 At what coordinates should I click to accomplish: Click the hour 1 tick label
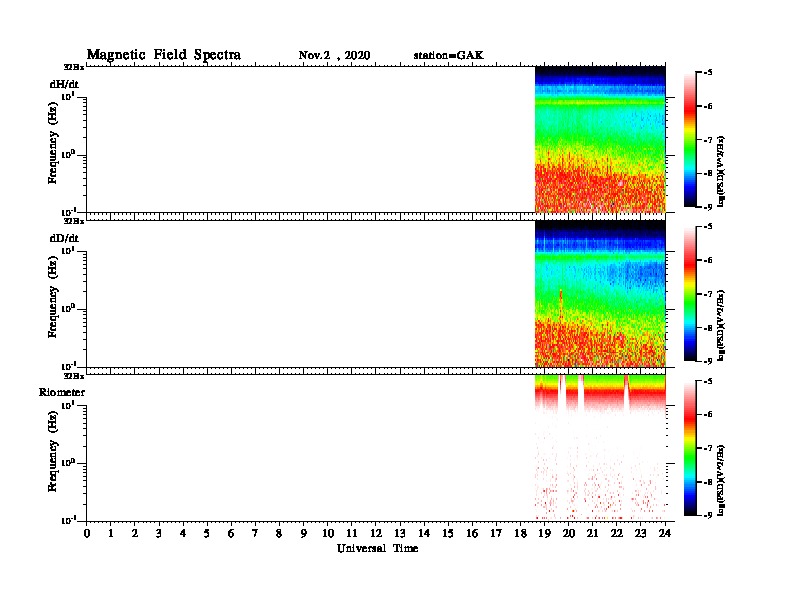[111, 534]
